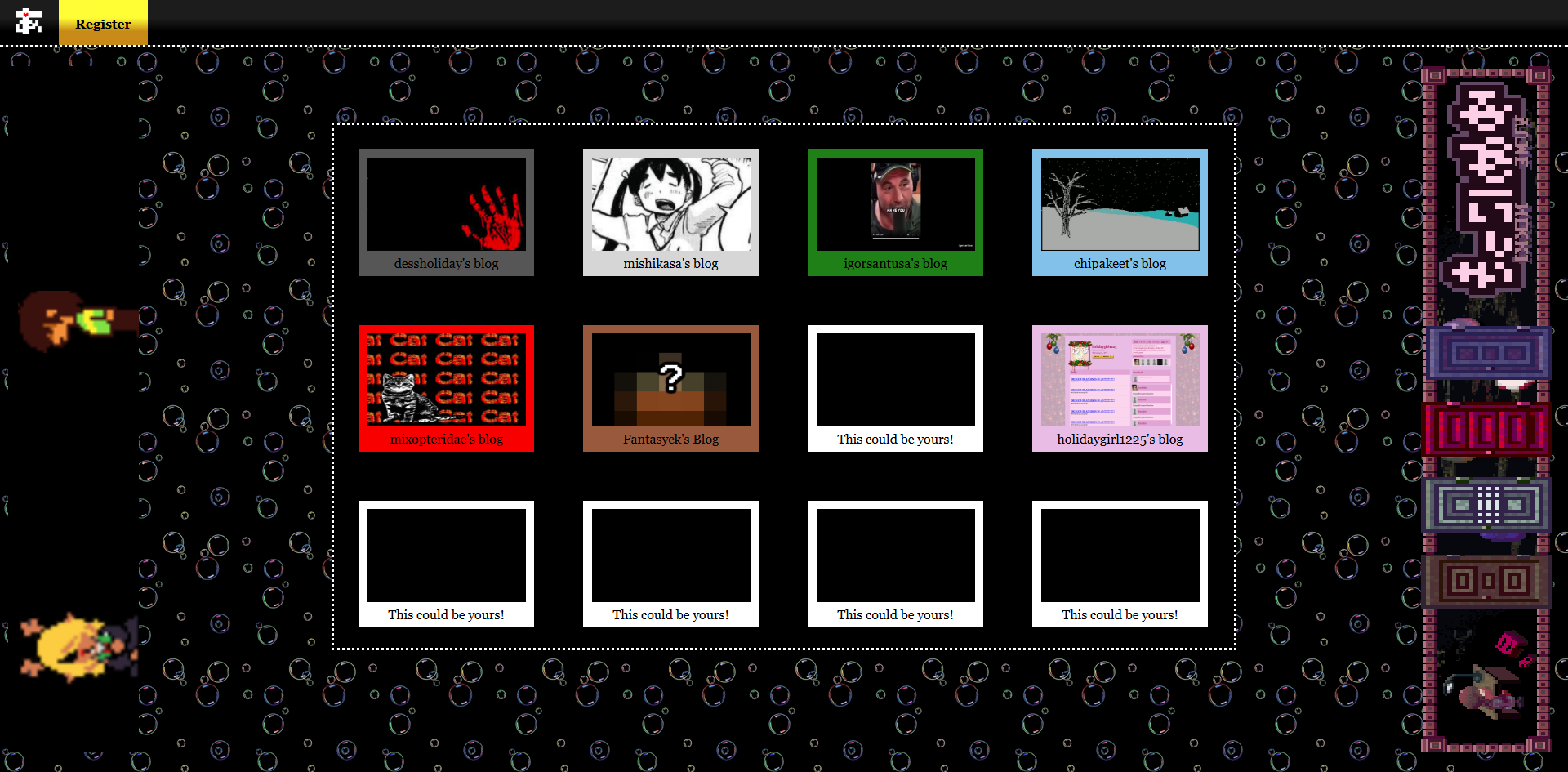Visit igorsantusa's blog
This screenshot has height=772, width=1568.
(x=895, y=212)
